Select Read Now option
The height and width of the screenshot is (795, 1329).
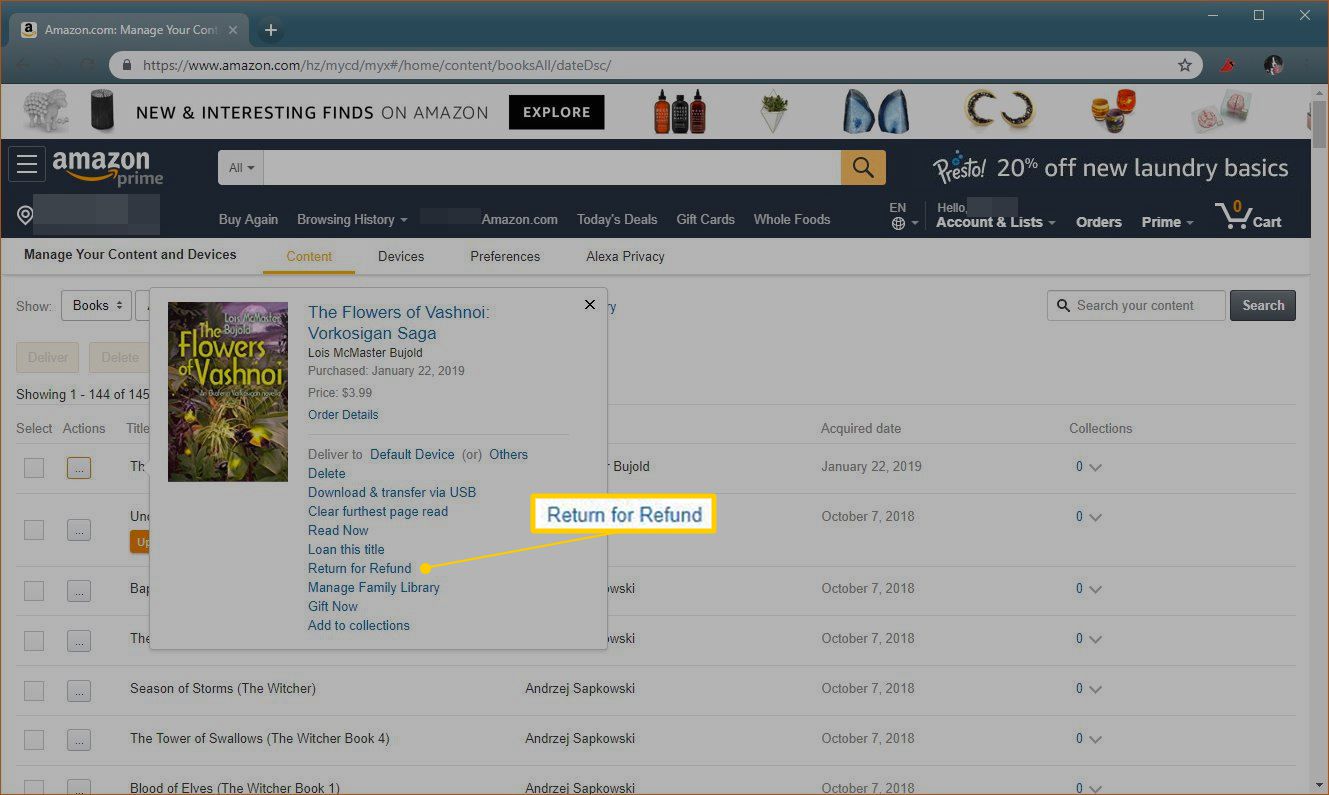tap(338, 530)
